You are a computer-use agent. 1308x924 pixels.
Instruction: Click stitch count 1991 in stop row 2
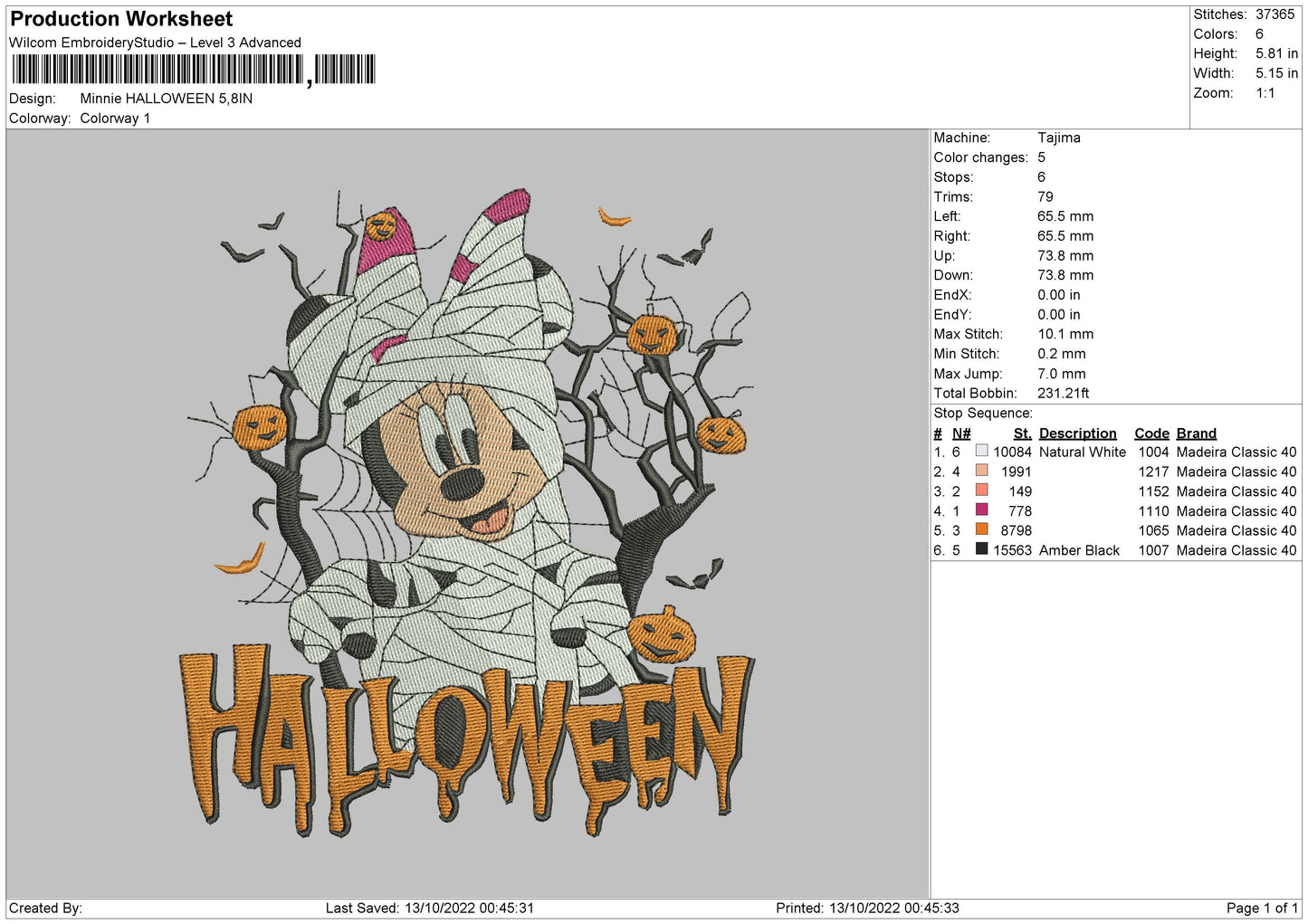[x=1017, y=472]
